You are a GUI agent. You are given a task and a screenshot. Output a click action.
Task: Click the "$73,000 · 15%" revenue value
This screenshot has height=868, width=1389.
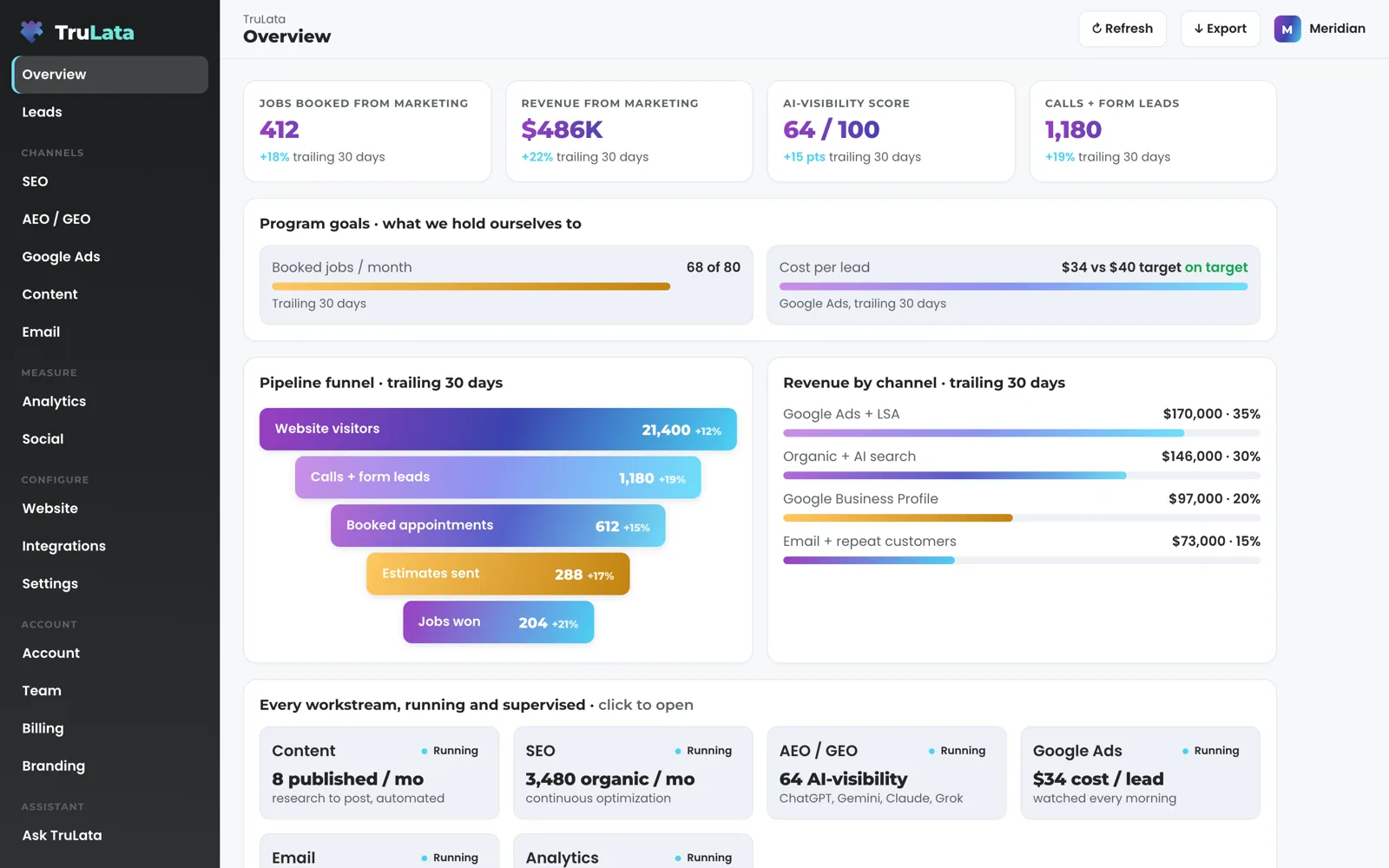click(1216, 542)
